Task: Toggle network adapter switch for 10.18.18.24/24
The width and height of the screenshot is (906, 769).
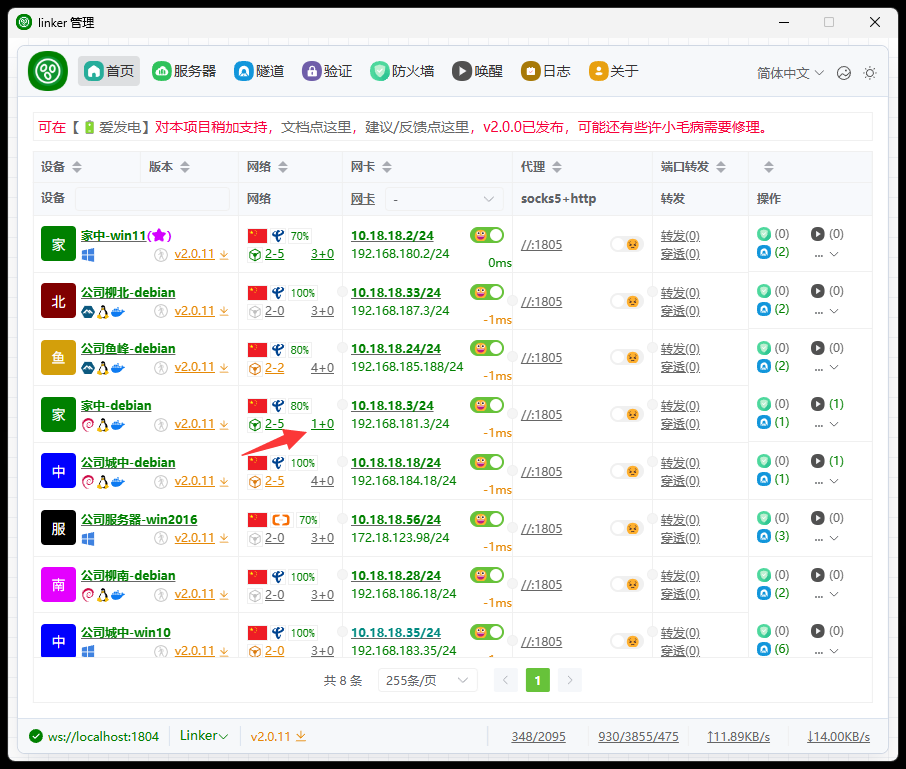Action: click(487, 348)
